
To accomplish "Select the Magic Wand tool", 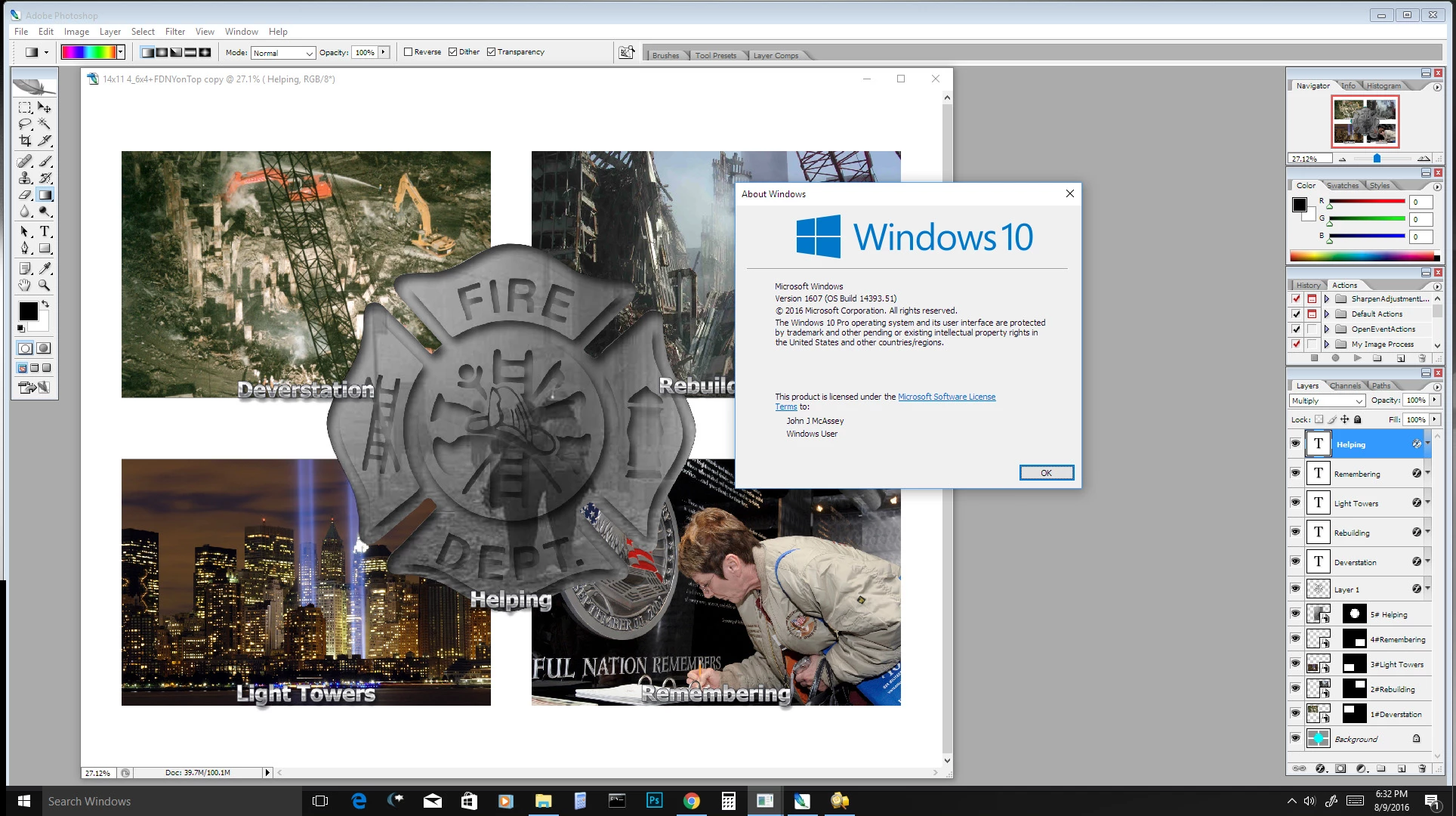I will (x=45, y=124).
